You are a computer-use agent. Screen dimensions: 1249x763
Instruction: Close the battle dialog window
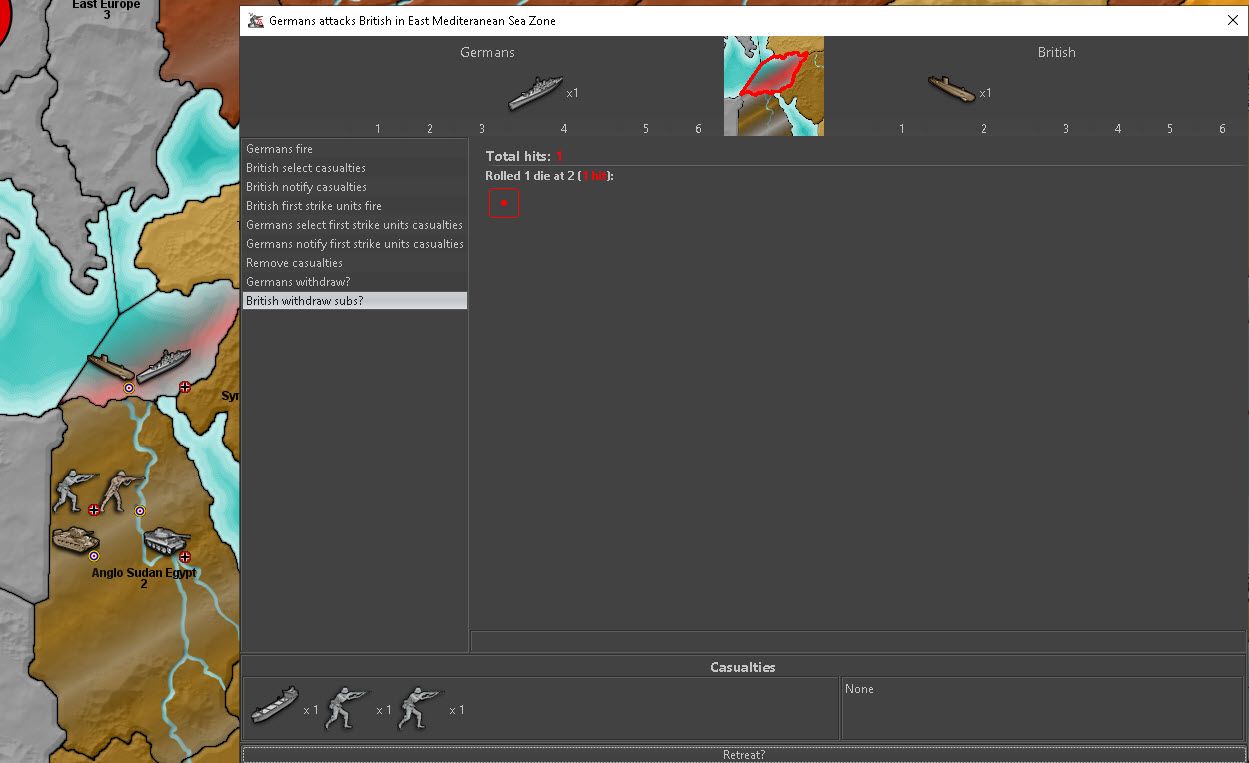click(1232, 20)
